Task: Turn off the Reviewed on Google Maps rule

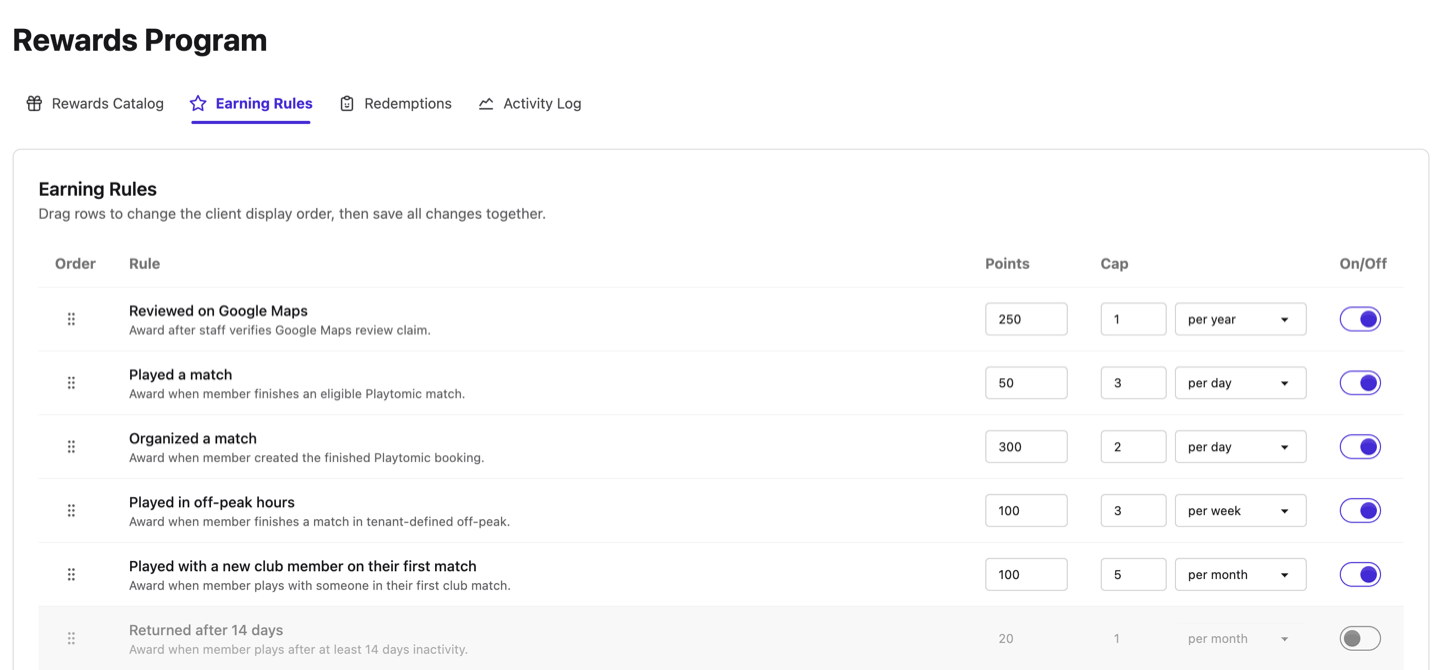Action: click(x=1360, y=319)
